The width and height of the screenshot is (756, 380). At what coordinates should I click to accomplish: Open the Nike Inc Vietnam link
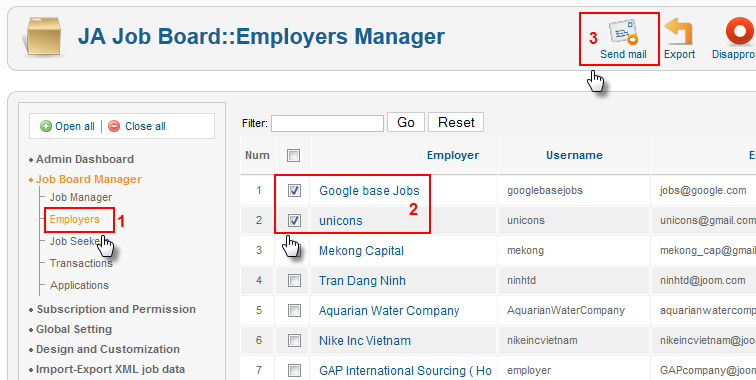[x=365, y=340]
